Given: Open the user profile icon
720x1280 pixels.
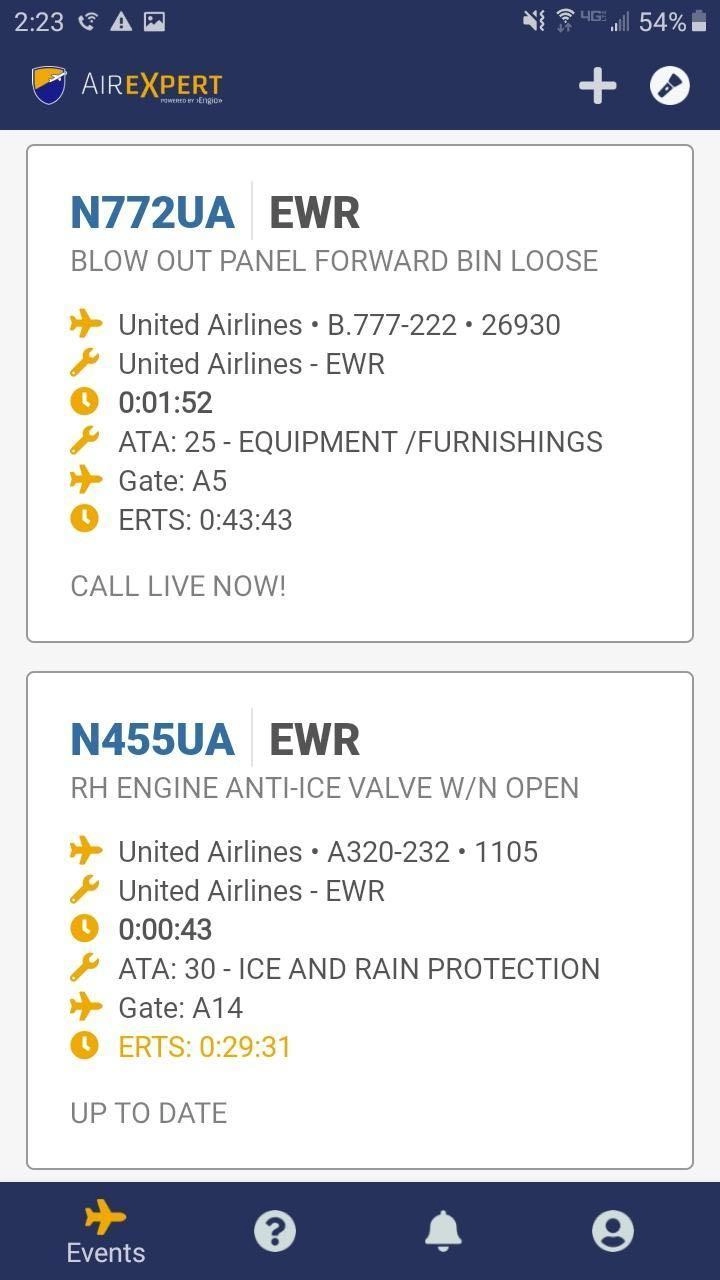Looking at the screenshot, I should 612,1231.
